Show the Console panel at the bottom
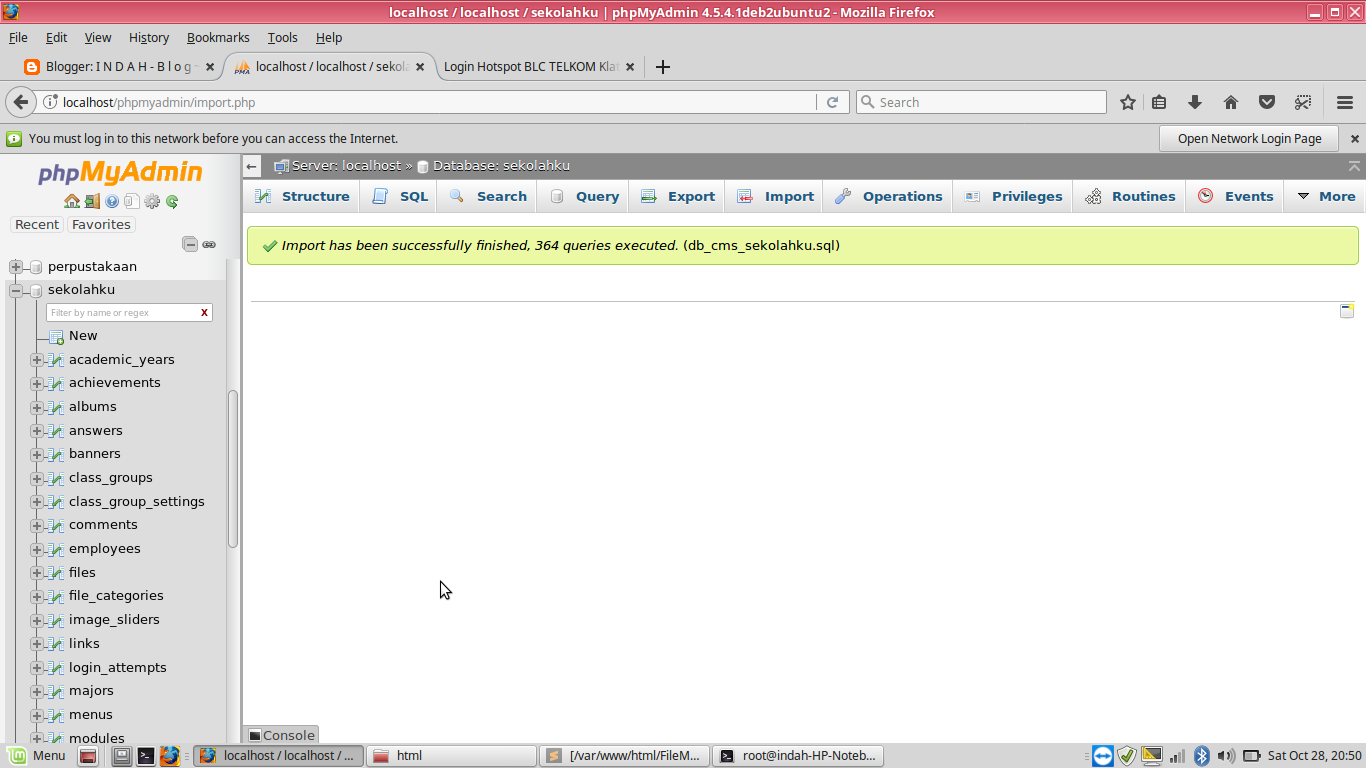The width and height of the screenshot is (1366, 768). pyautogui.click(x=280, y=735)
